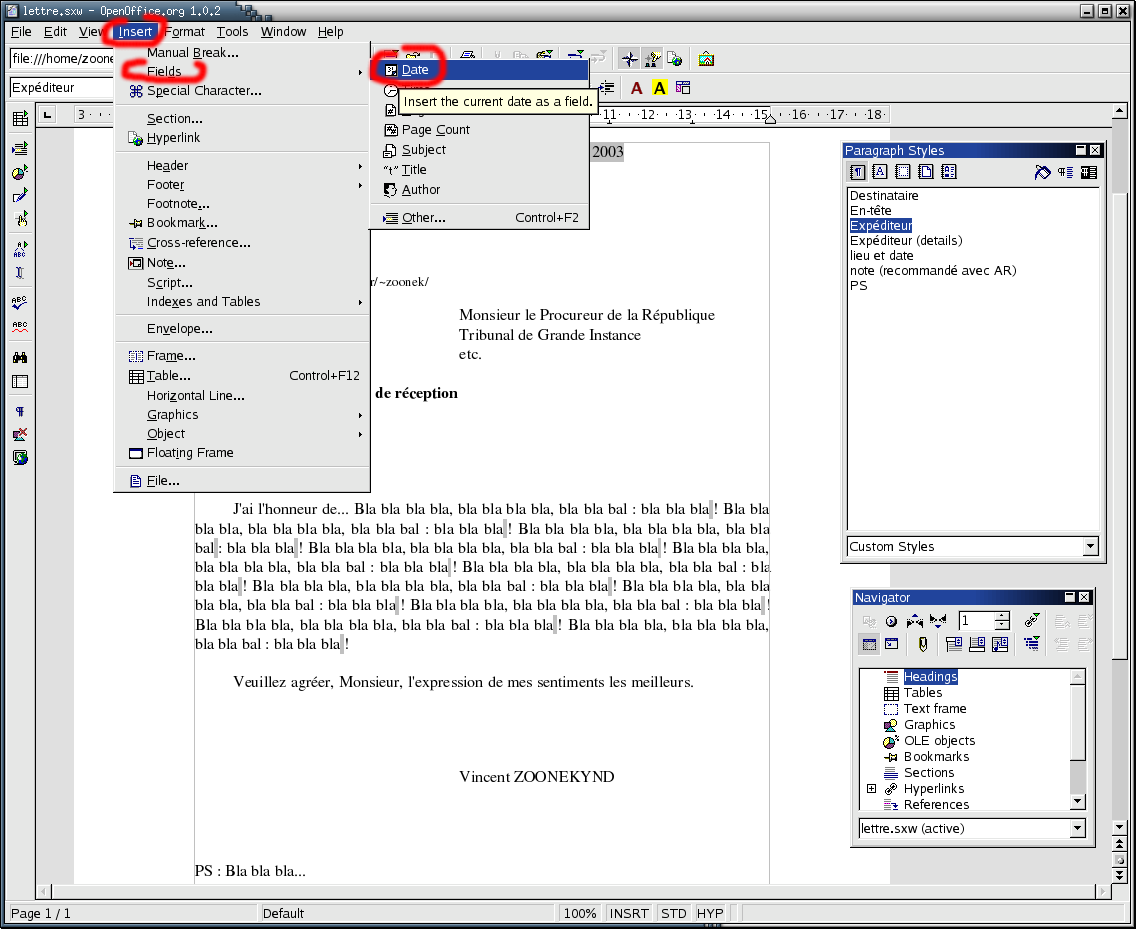Select Bookmarks in Navigator tree

936,757
